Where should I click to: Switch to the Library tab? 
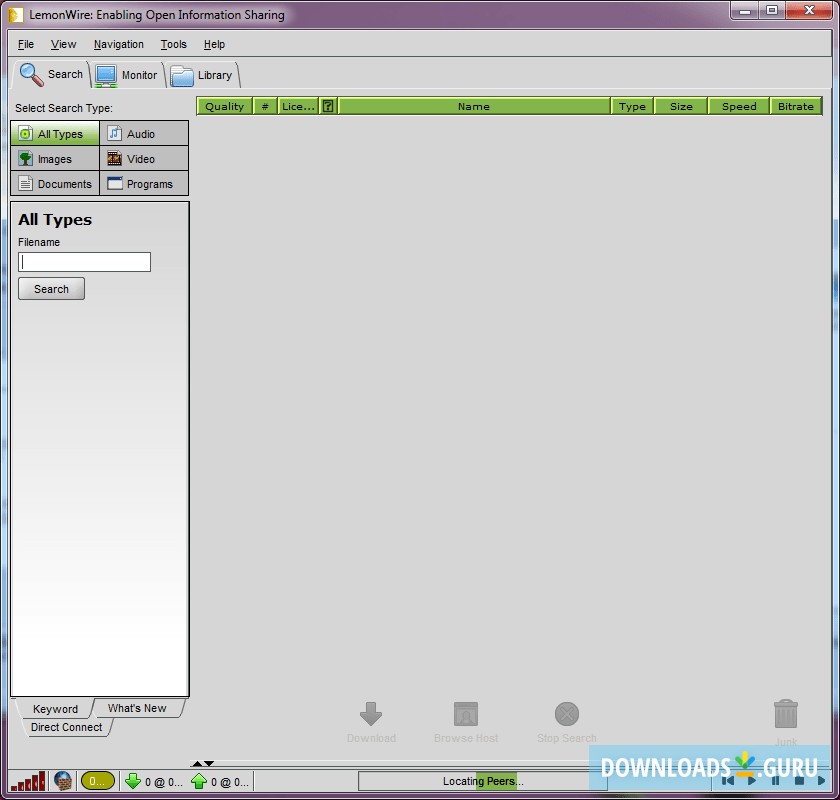tap(202, 75)
